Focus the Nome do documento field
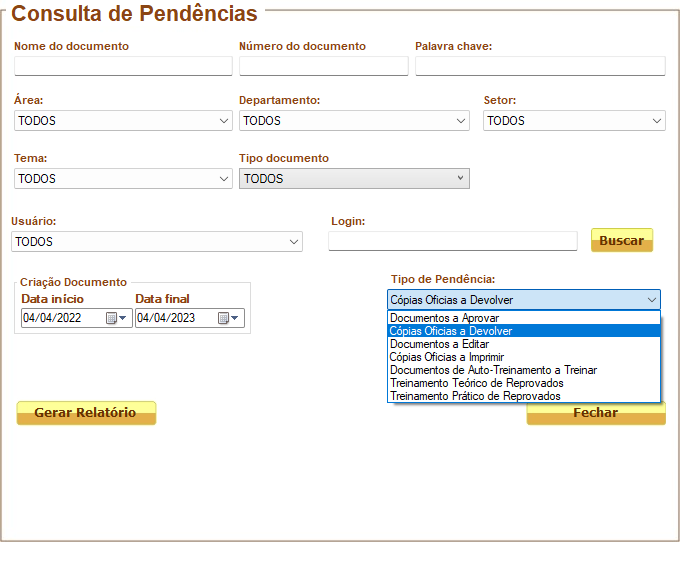This screenshot has width=700, height=561. pyautogui.click(x=123, y=66)
